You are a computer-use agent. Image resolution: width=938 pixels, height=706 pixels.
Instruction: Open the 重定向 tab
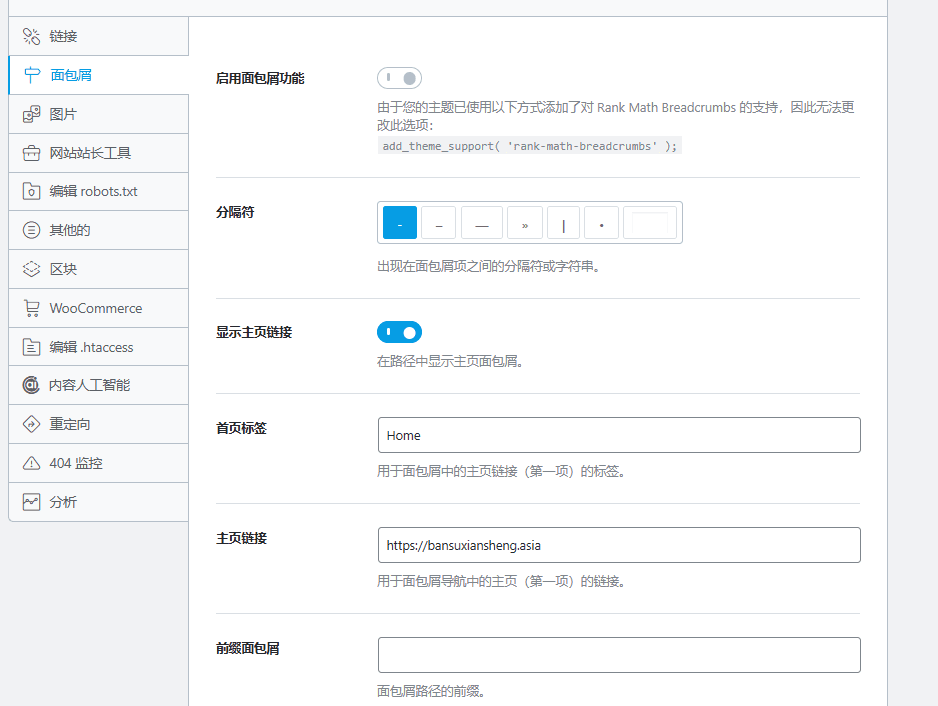pyautogui.click(x=99, y=424)
